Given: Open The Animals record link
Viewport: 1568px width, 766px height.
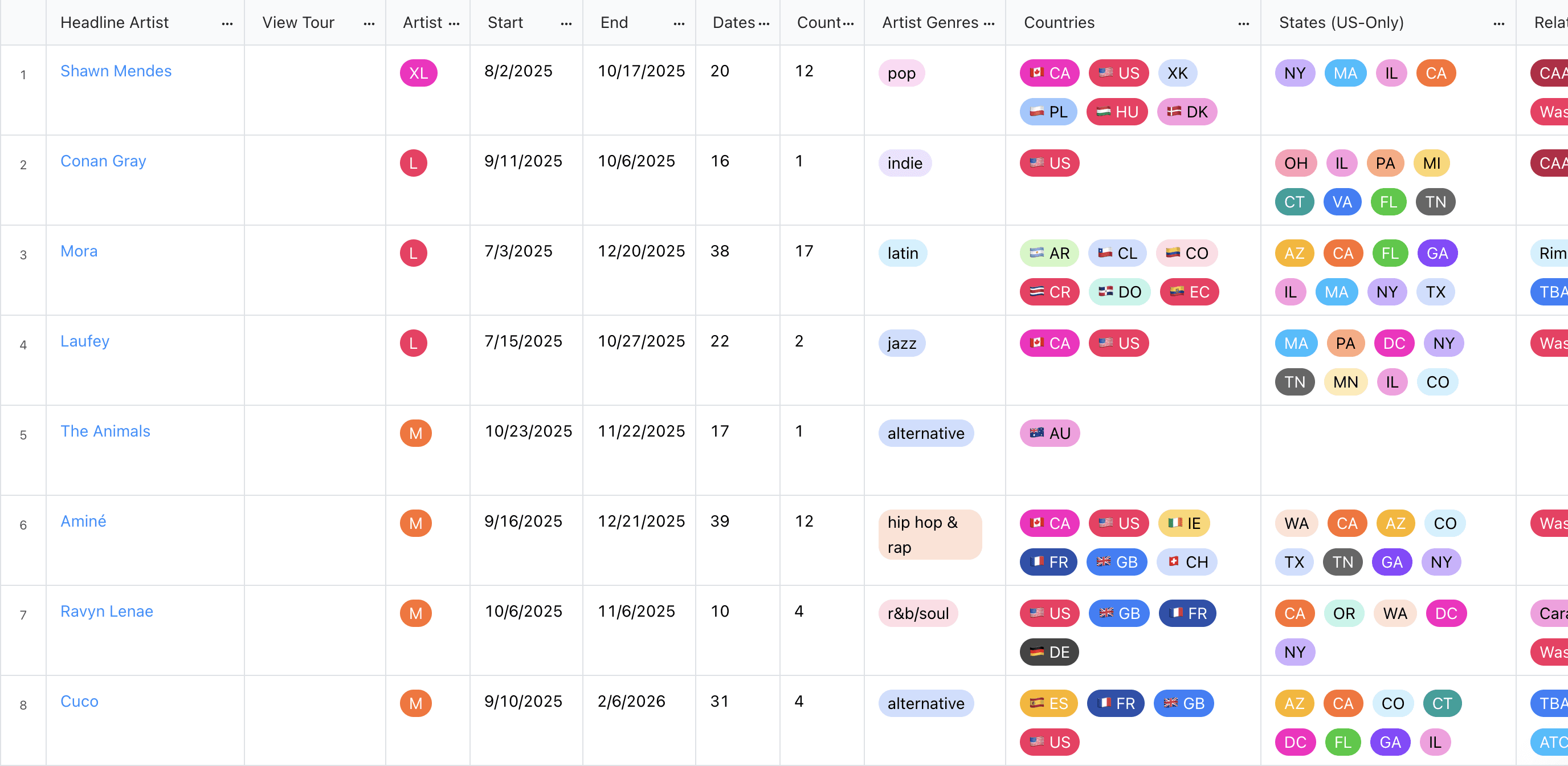Looking at the screenshot, I should [105, 431].
